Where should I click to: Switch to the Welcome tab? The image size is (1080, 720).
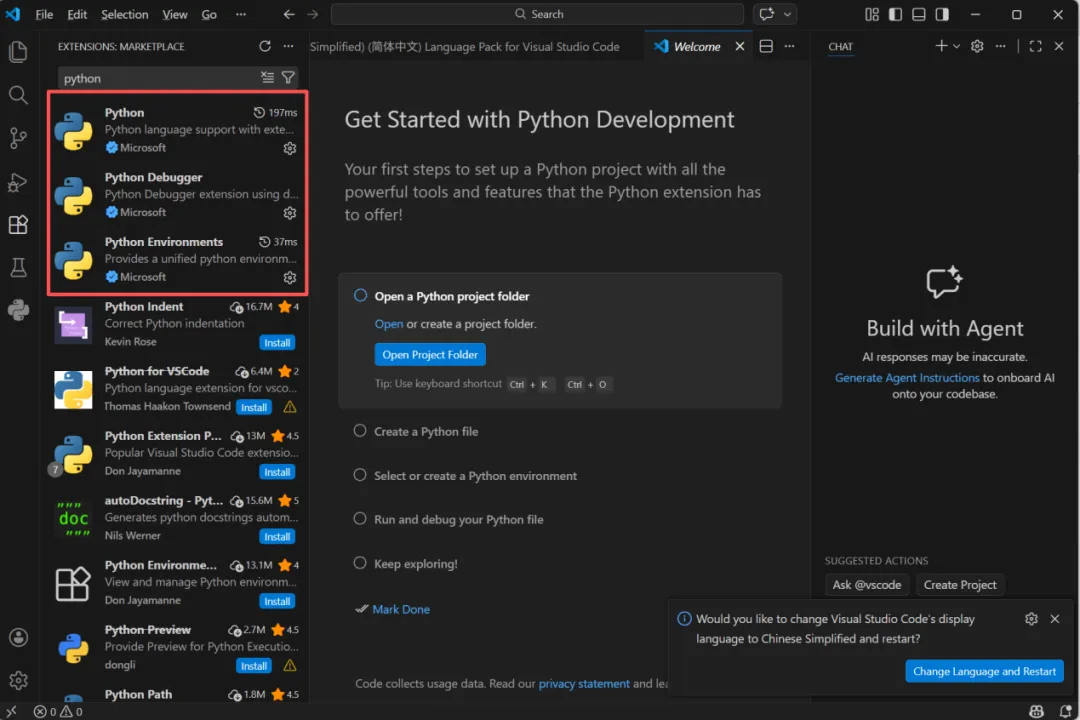696,47
